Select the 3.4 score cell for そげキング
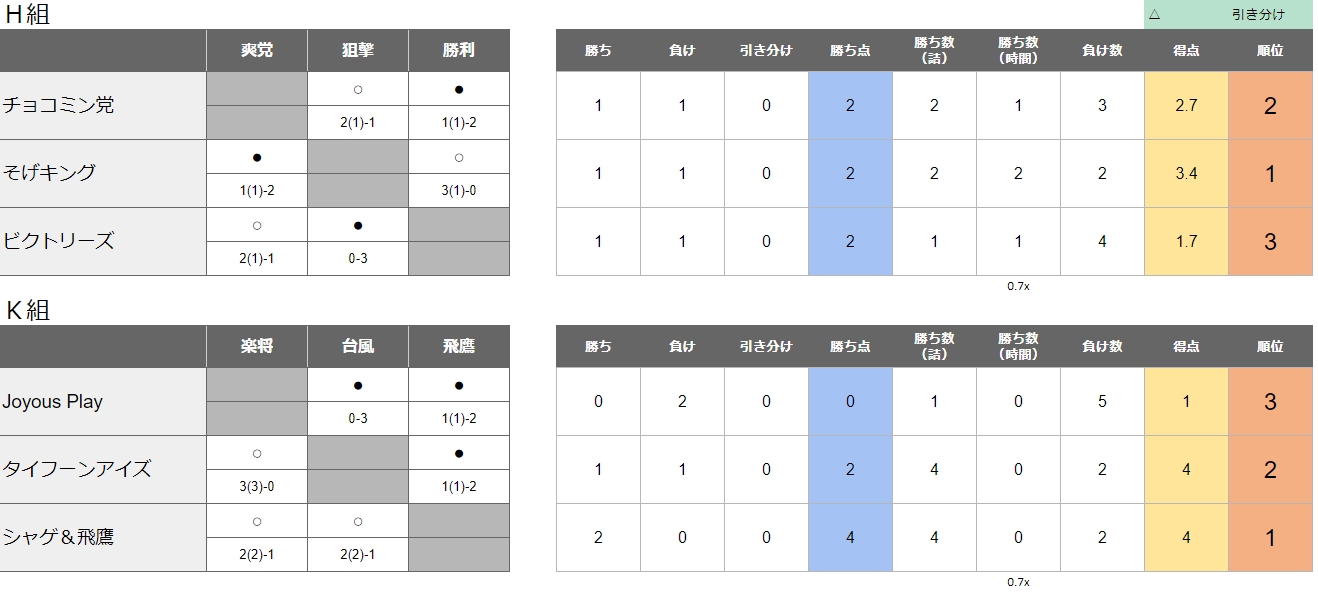 (1186, 173)
